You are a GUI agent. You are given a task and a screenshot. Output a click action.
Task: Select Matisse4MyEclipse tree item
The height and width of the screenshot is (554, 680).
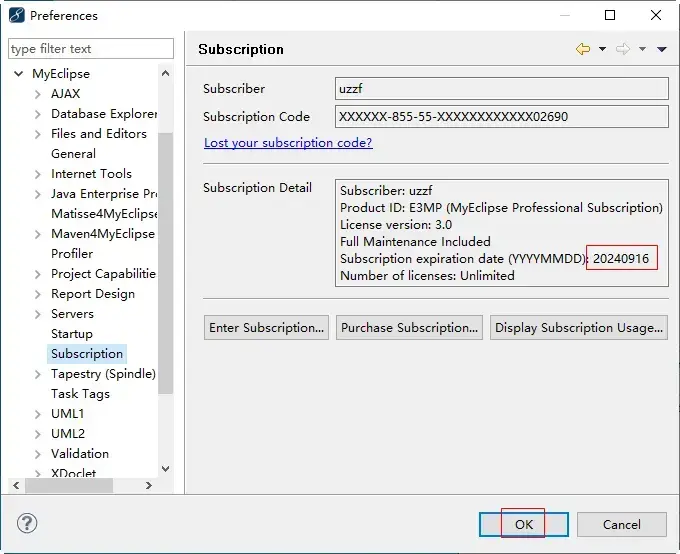tap(104, 213)
